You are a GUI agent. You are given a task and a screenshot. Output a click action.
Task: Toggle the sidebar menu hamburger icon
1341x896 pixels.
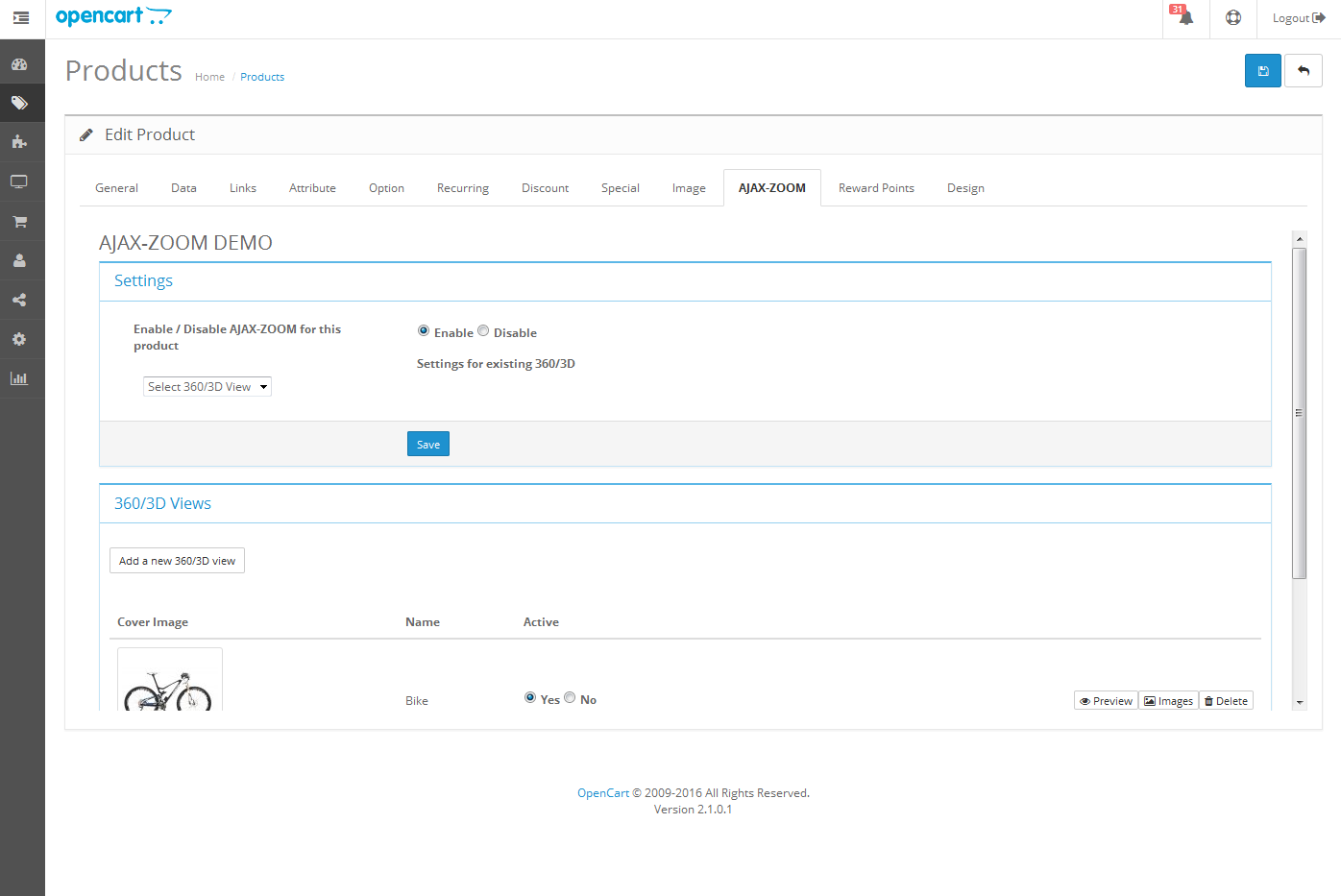tap(20, 17)
